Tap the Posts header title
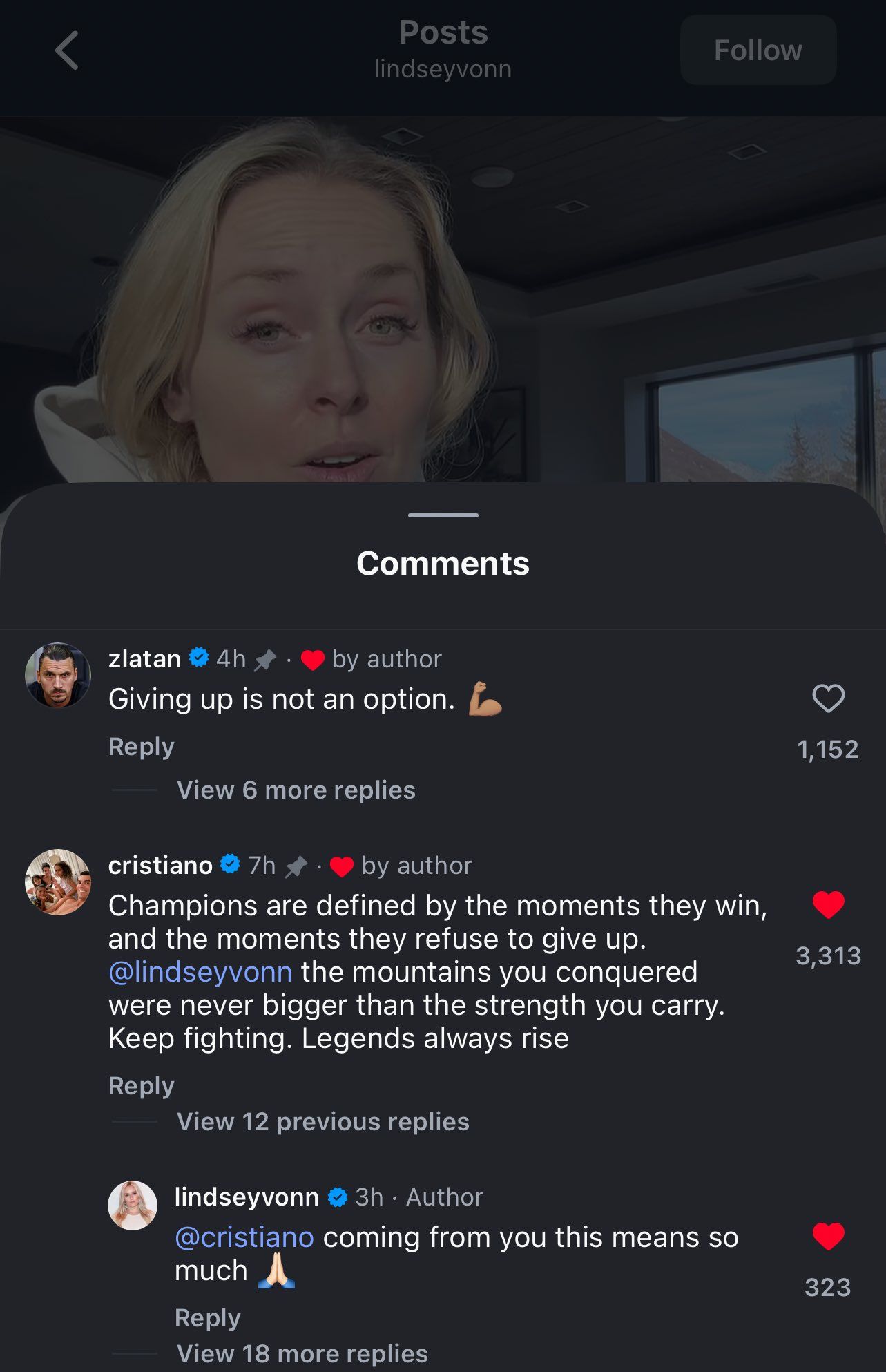This screenshot has height=1372, width=886. click(443, 32)
